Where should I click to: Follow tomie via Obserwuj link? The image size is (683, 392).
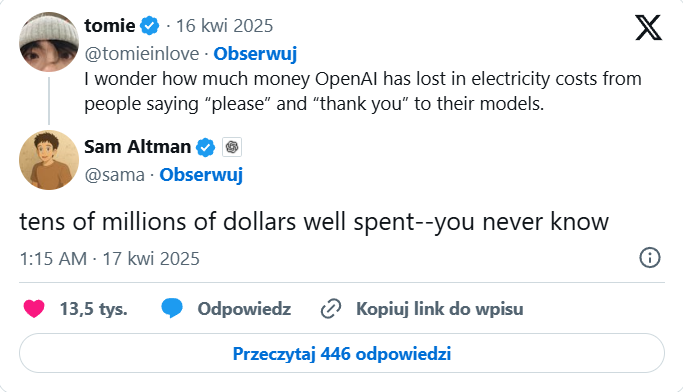255,54
